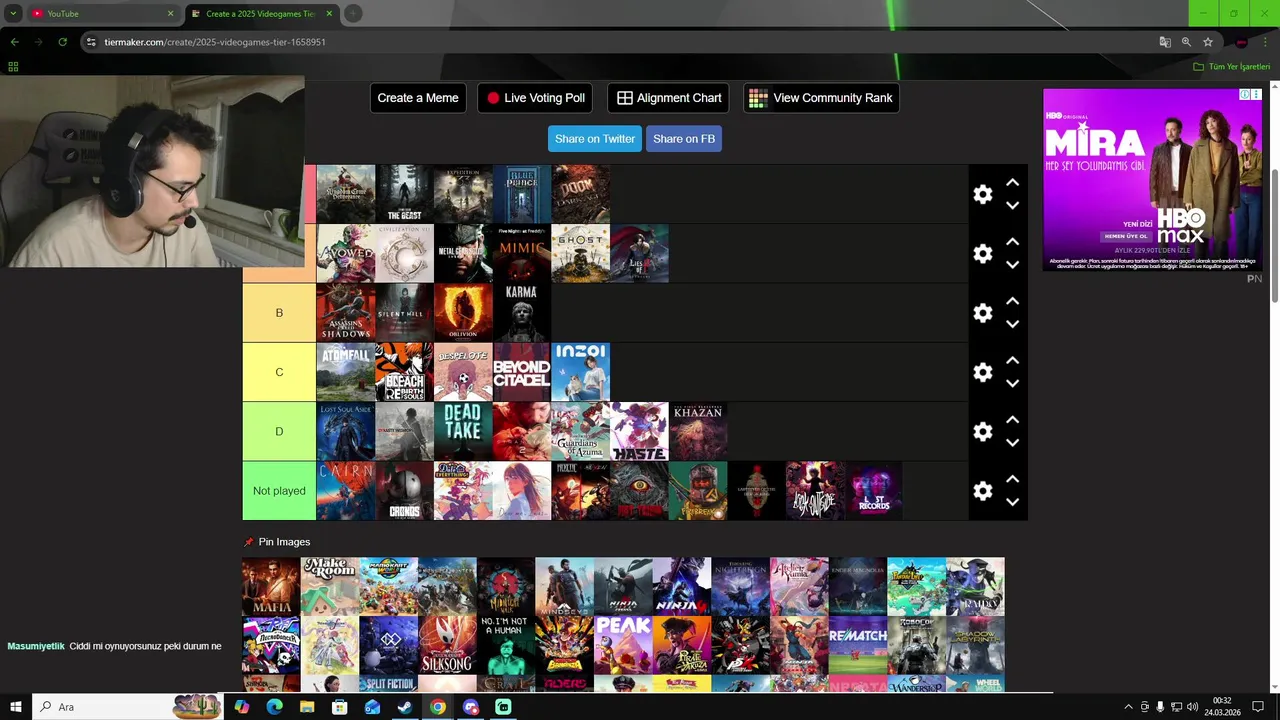Screen dimensions: 1280x720
Task: Move D tier row up
Action: click(x=1012, y=419)
